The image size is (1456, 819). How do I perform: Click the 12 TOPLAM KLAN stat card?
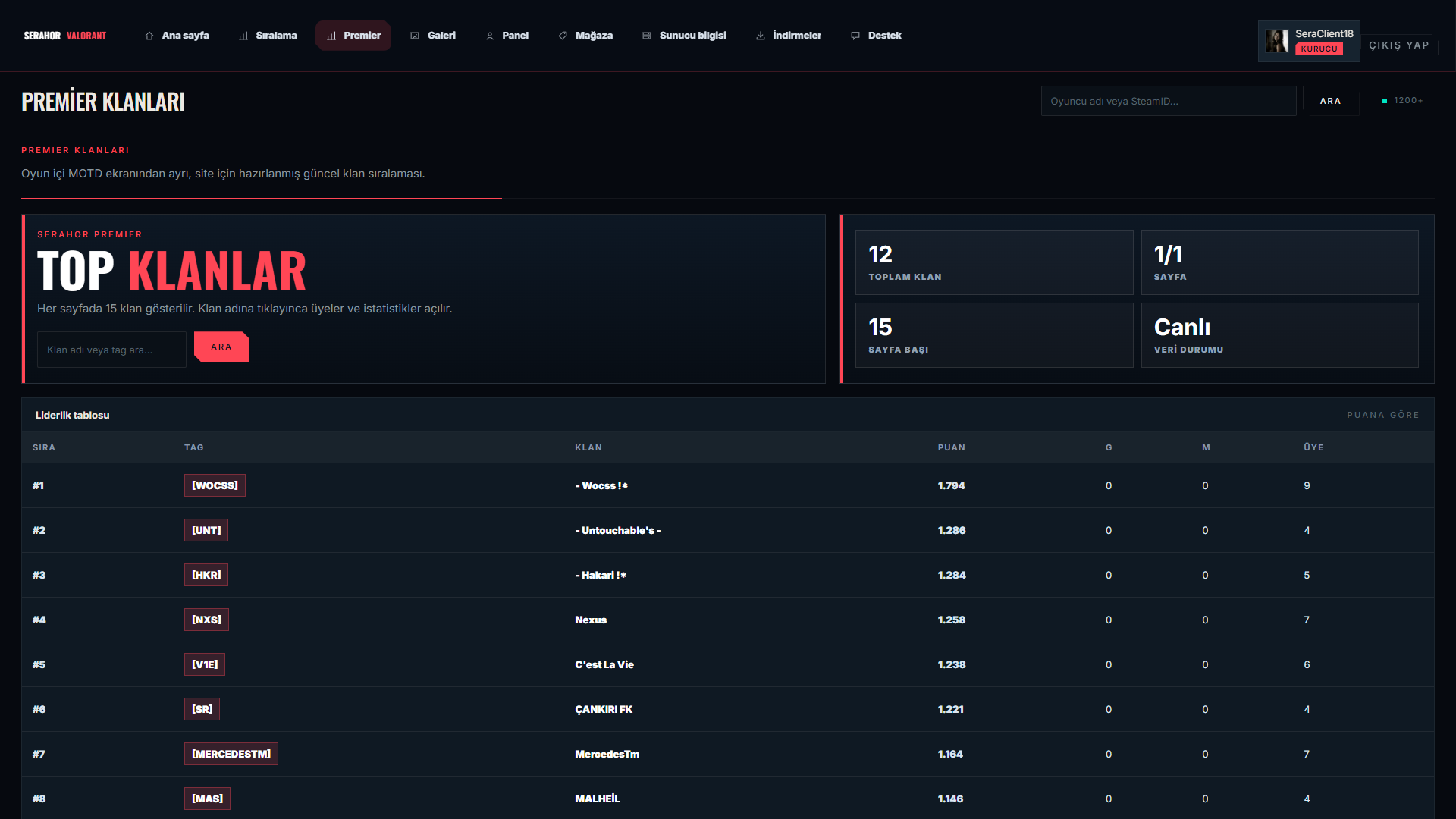tap(994, 262)
